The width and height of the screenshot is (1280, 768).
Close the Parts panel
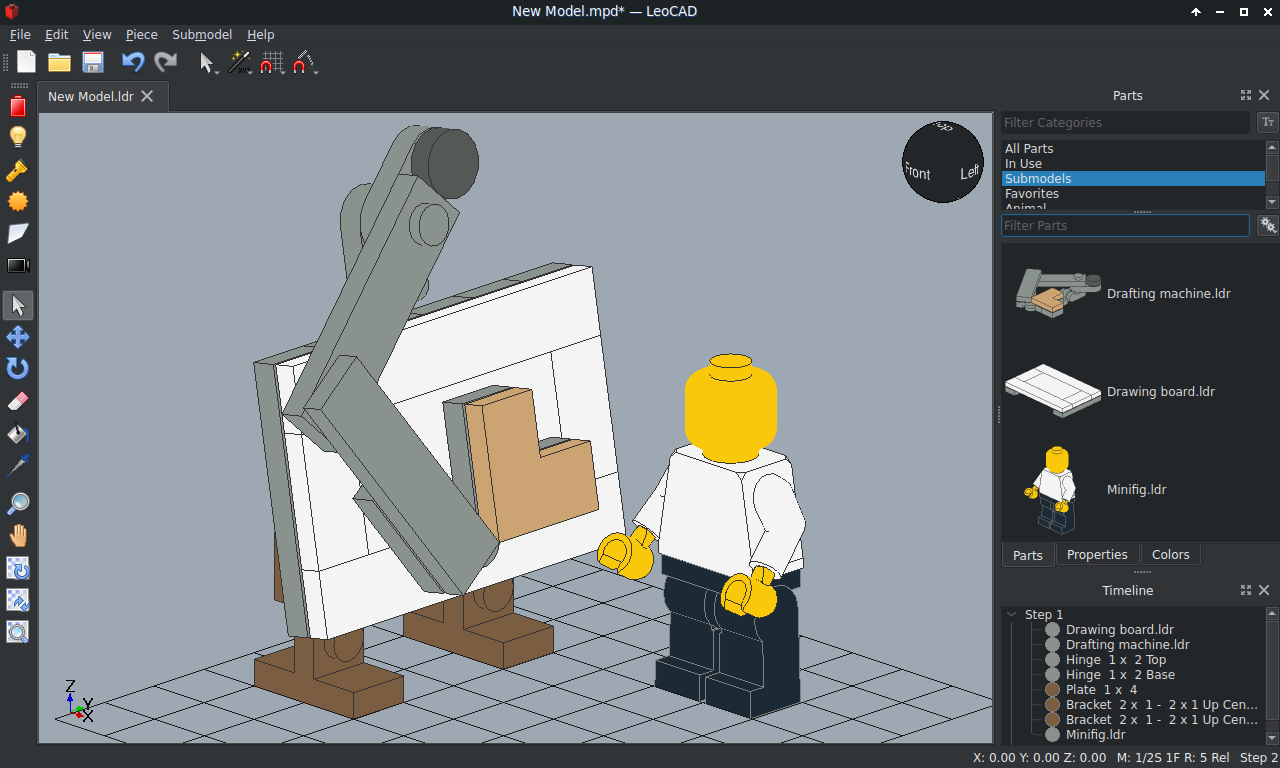pos(1264,95)
